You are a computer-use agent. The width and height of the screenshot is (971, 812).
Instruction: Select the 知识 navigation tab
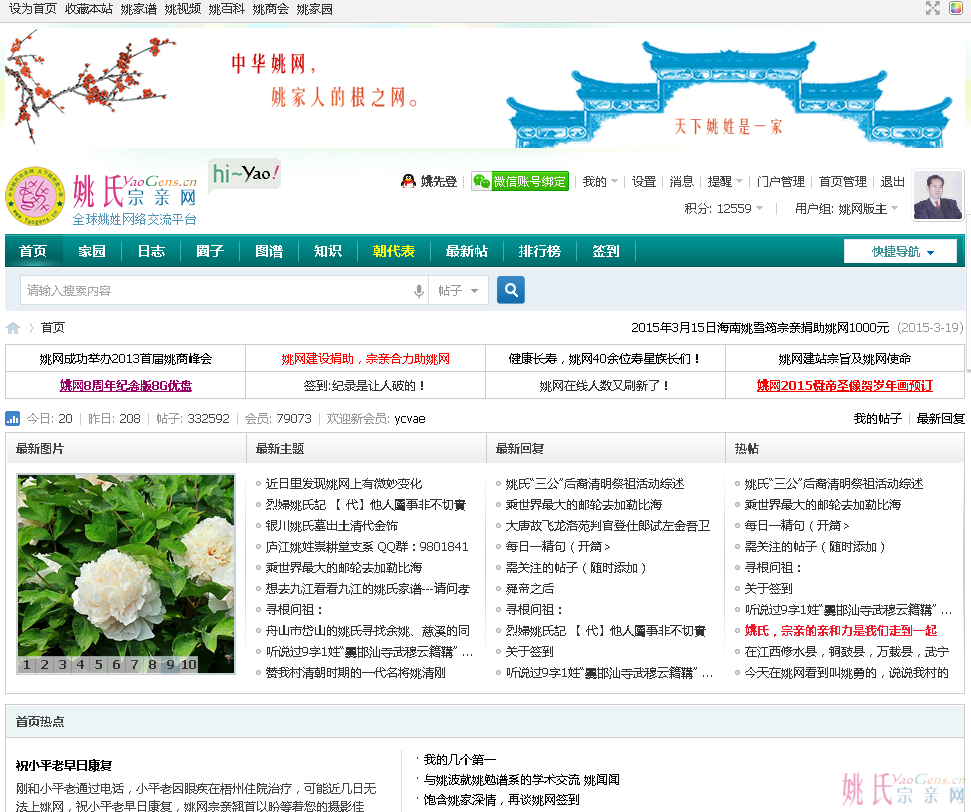point(328,251)
